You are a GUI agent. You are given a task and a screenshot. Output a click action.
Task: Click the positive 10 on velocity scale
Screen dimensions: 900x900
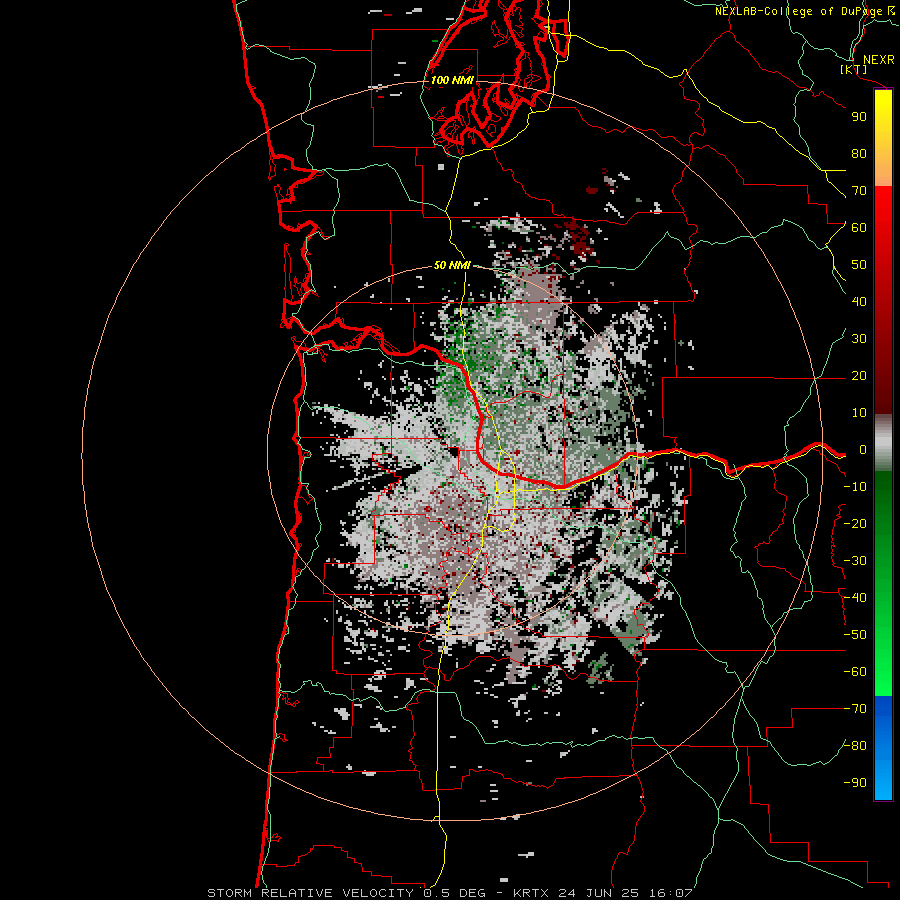859,413
